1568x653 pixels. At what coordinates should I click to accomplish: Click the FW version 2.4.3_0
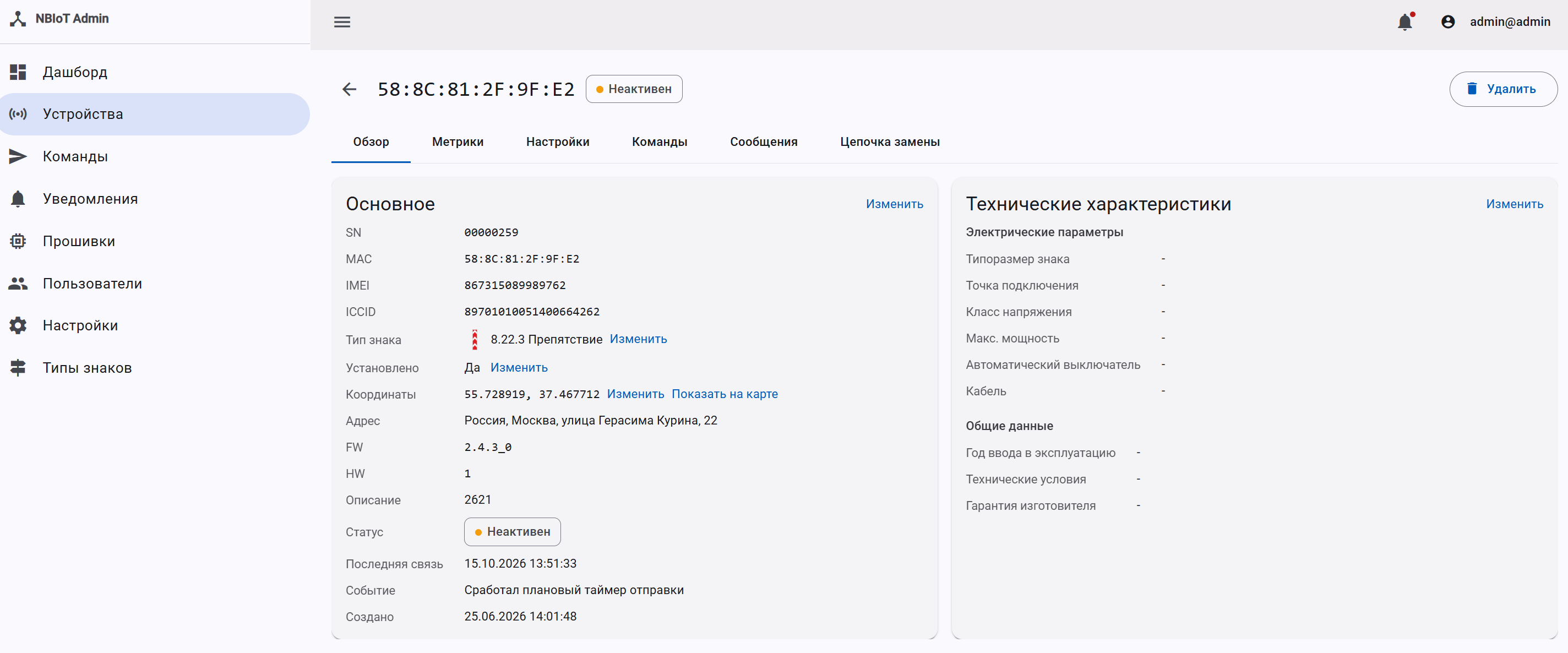point(488,447)
